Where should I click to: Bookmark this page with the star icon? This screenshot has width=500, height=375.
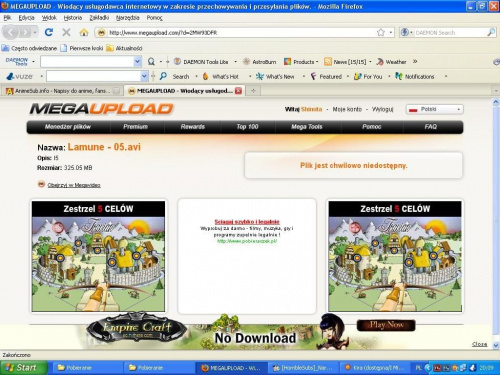pyautogui.click(x=381, y=32)
